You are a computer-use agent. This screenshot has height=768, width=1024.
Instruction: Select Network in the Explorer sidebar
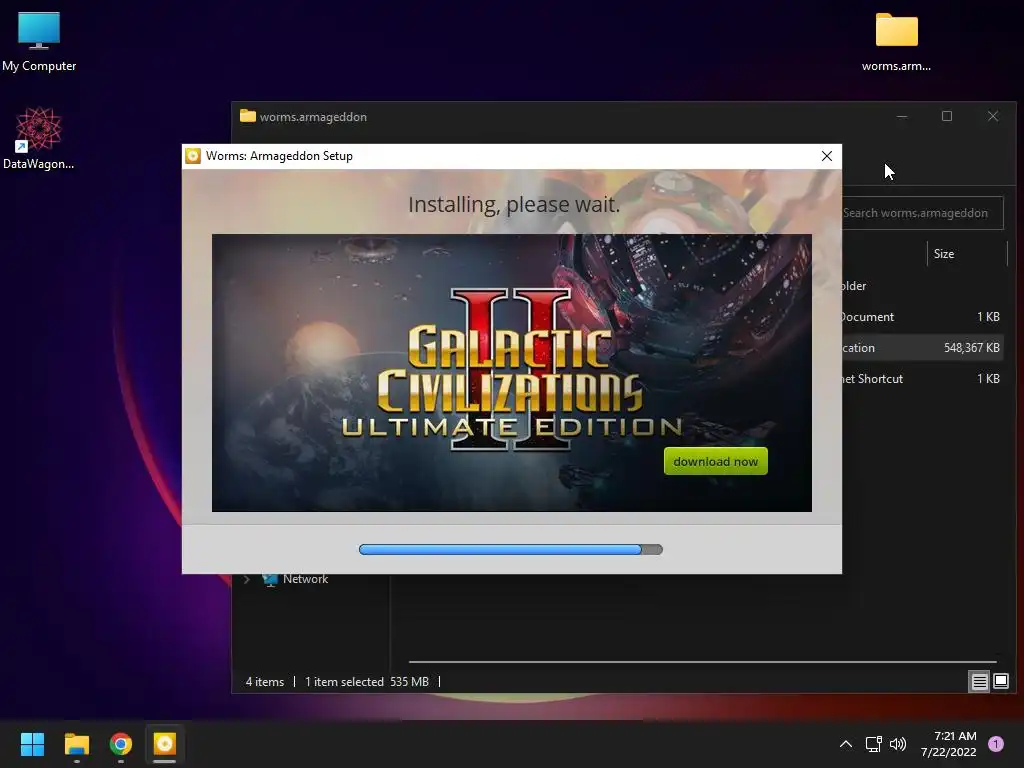tap(305, 579)
